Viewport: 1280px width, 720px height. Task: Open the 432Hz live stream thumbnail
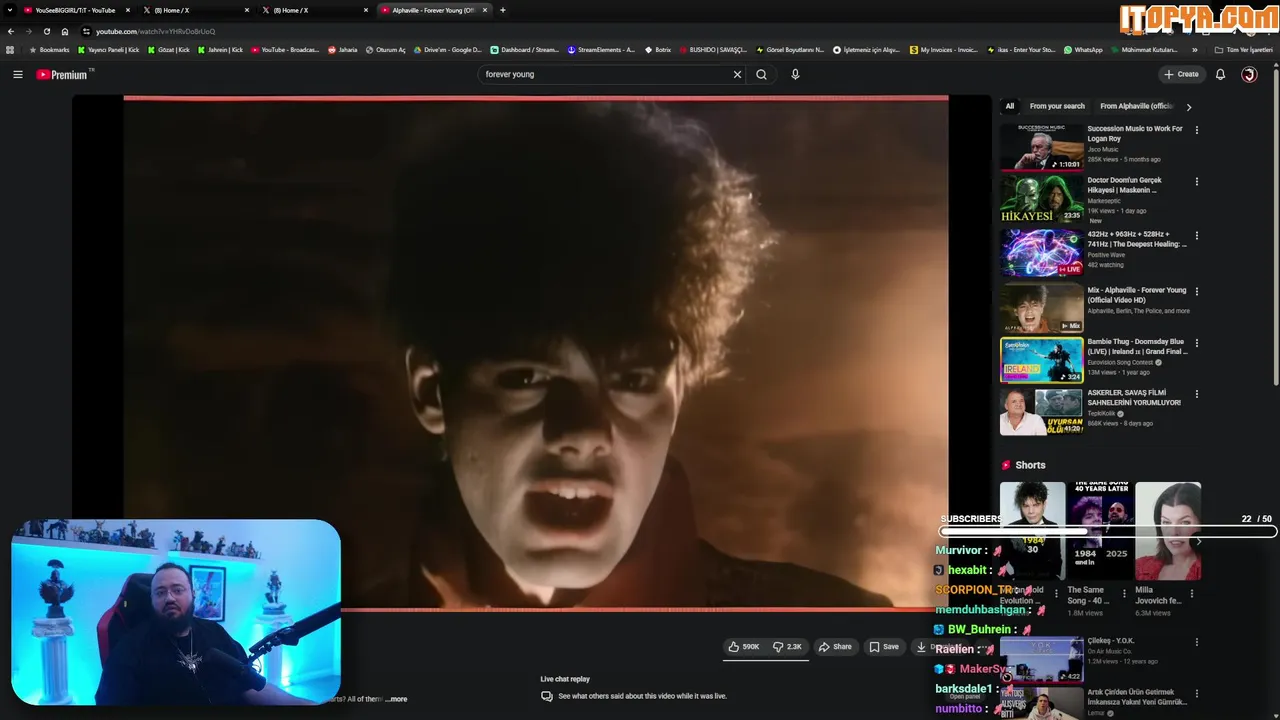coord(1041,253)
